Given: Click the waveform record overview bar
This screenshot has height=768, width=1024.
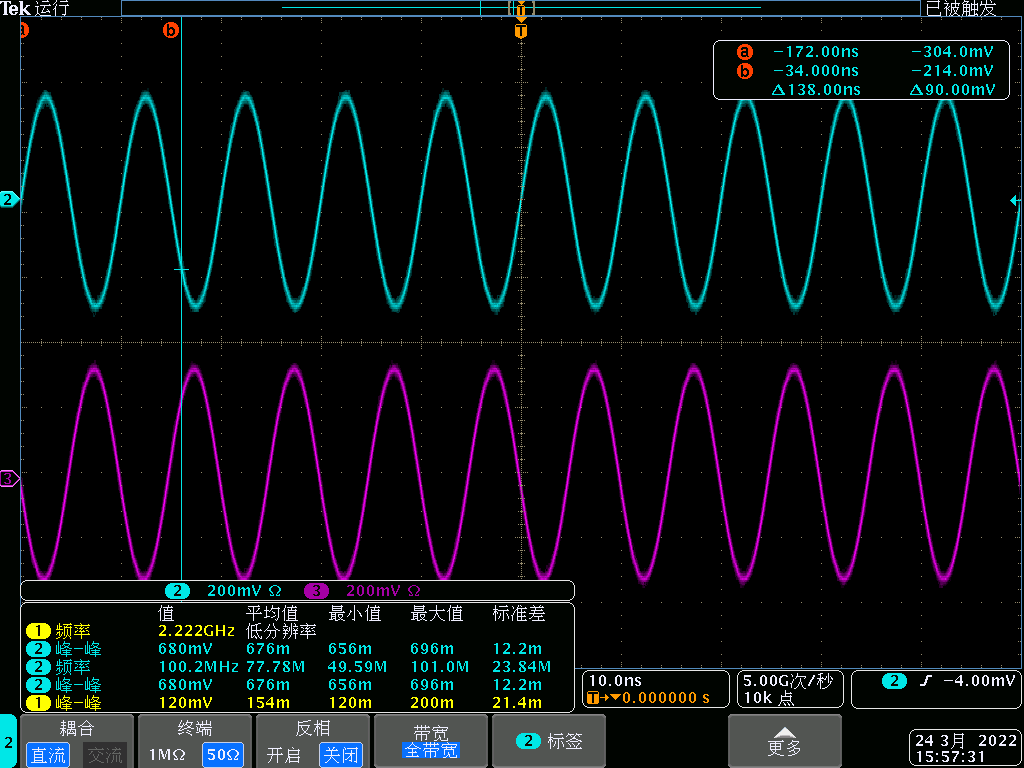Looking at the screenshot, I should [520, 8].
